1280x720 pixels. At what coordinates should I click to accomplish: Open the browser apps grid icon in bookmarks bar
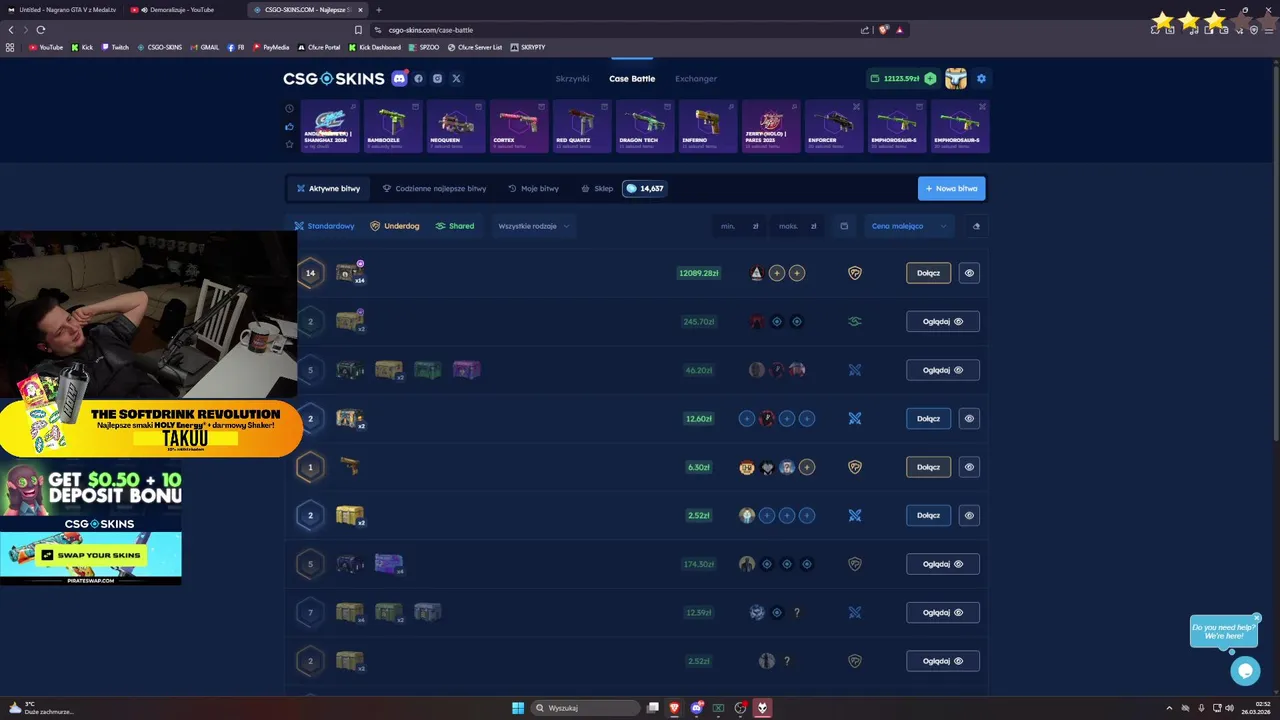tap(10, 47)
